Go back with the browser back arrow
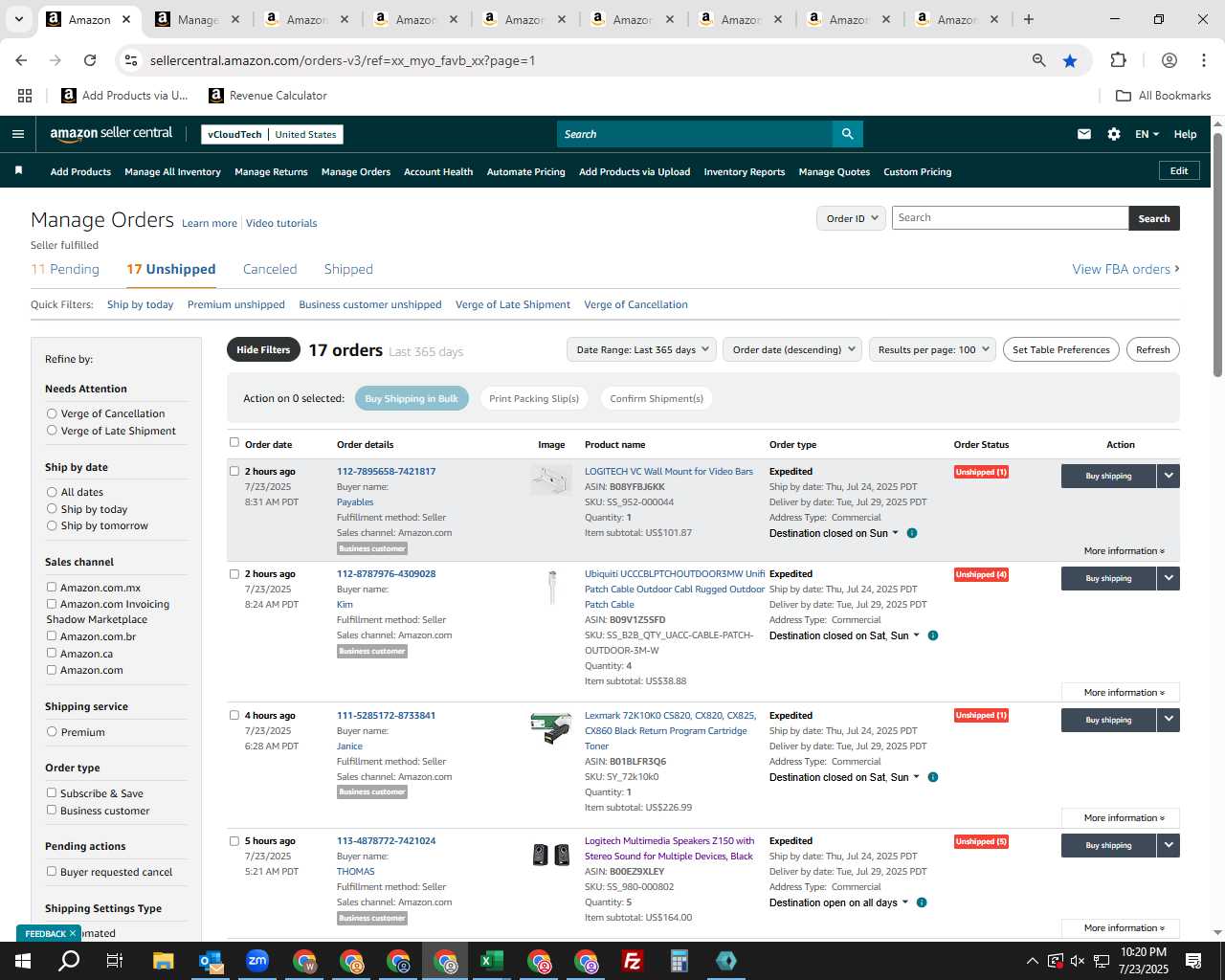1225x980 pixels. coord(21,60)
